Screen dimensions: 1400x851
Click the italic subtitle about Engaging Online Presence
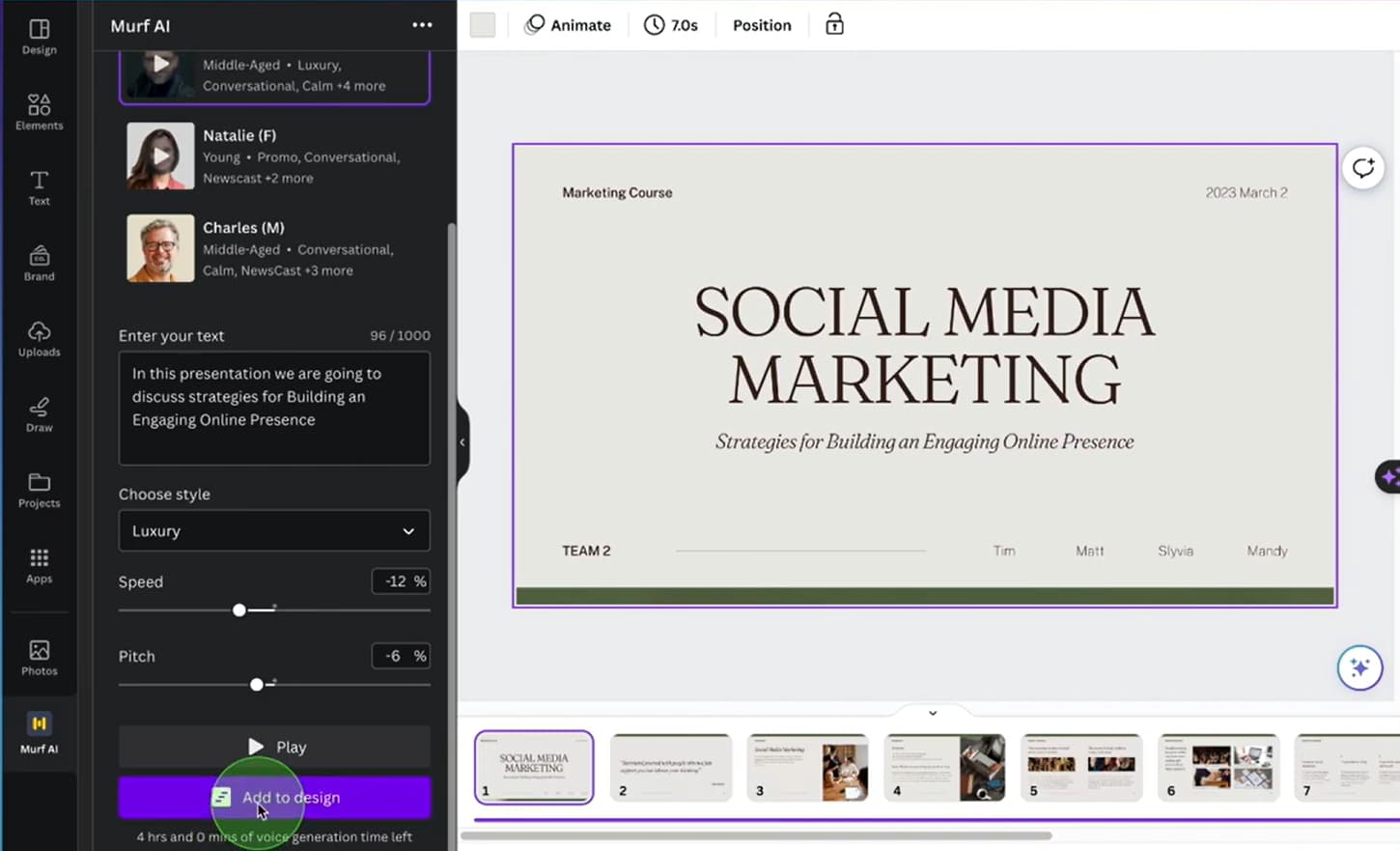(x=925, y=442)
